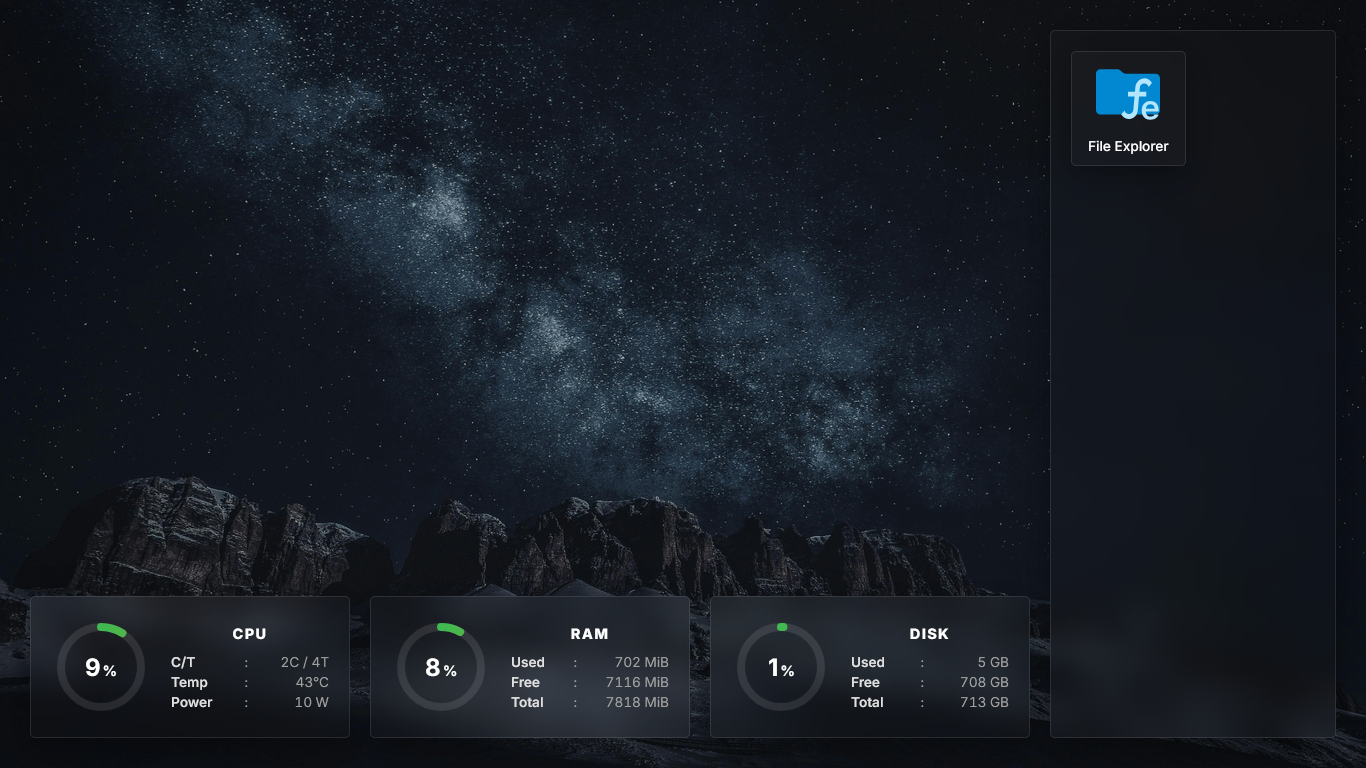Image resolution: width=1366 pixels, height=768 pixels.
Task: Click the File Explorer label text
Action: coord(1128,146)
